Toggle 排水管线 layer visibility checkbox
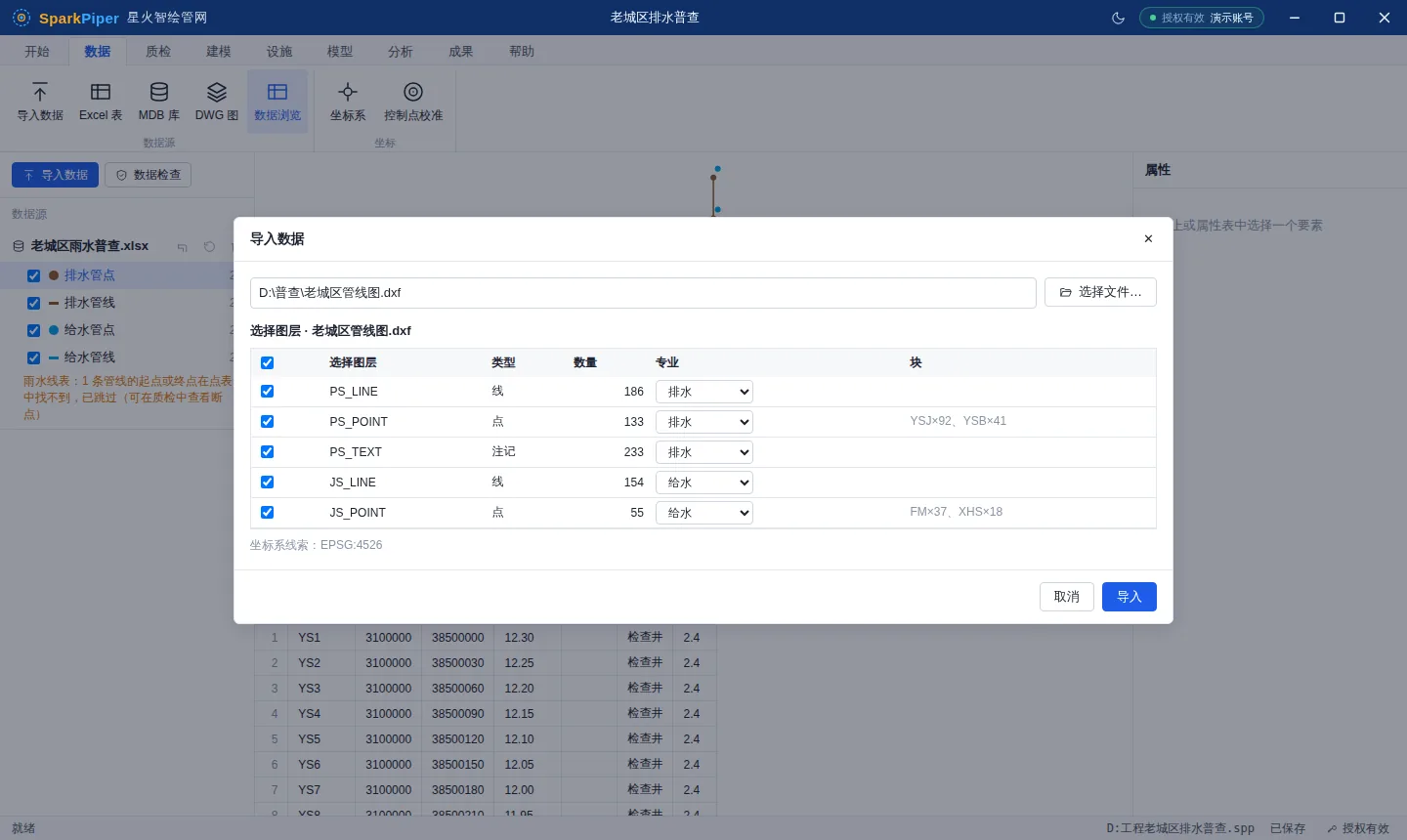 pyautogui.click(x=33, y=303)
